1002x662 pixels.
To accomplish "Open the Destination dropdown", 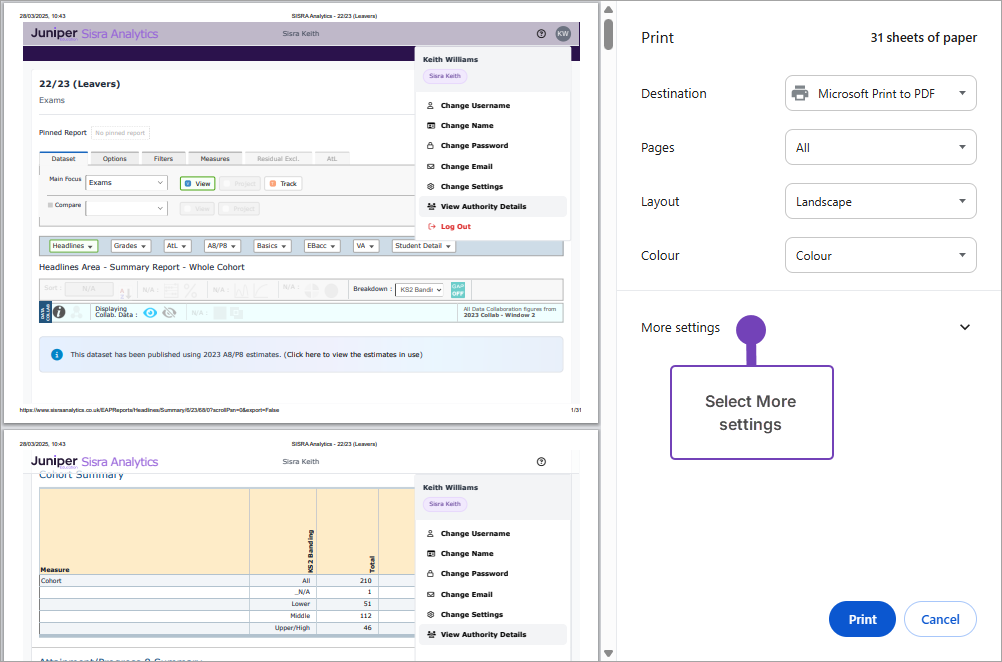I will [880, 93].
